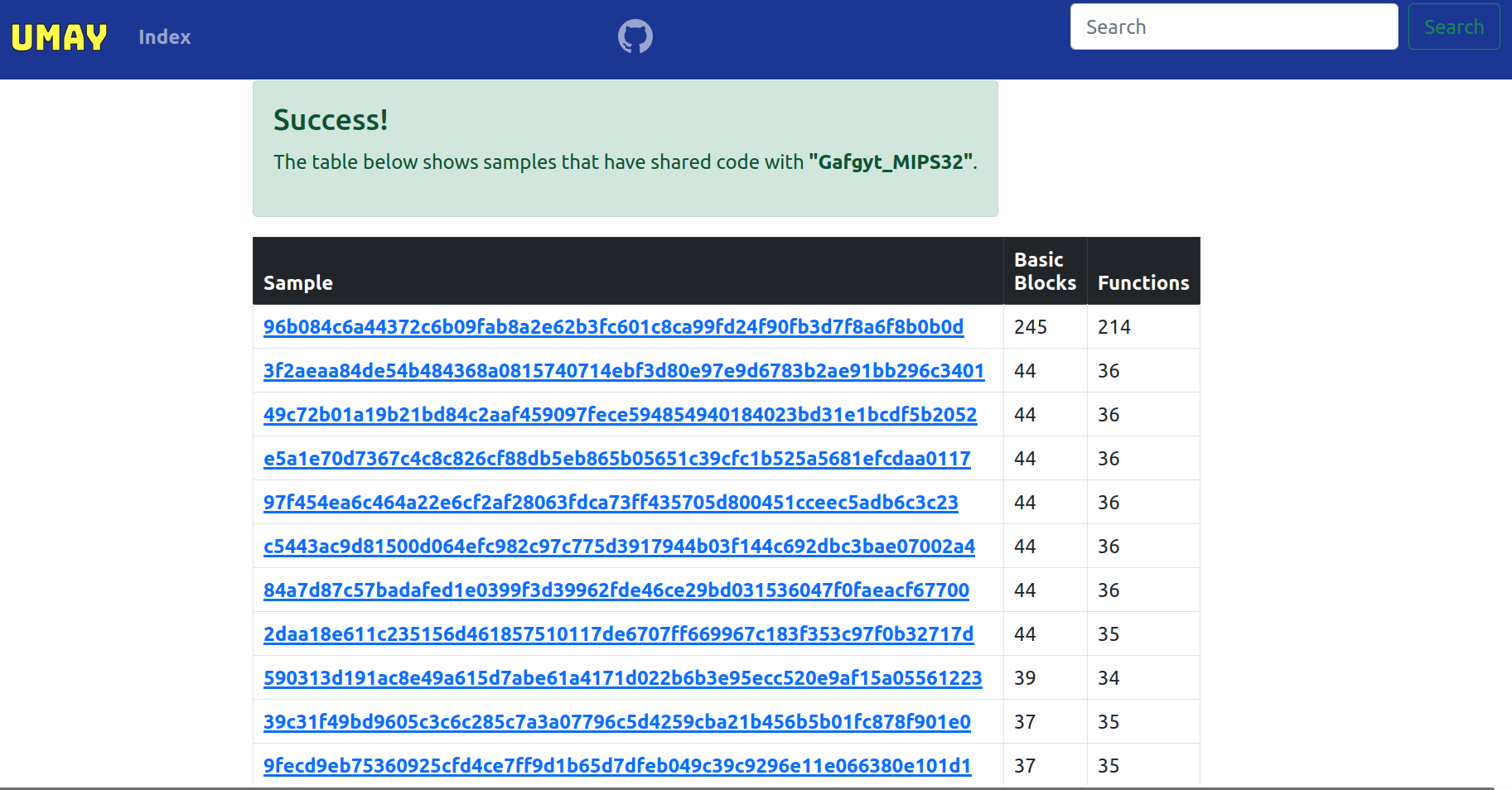1512x790 pixels.
Task: Open sample link starting with c5443ac9
Action: 619,547
